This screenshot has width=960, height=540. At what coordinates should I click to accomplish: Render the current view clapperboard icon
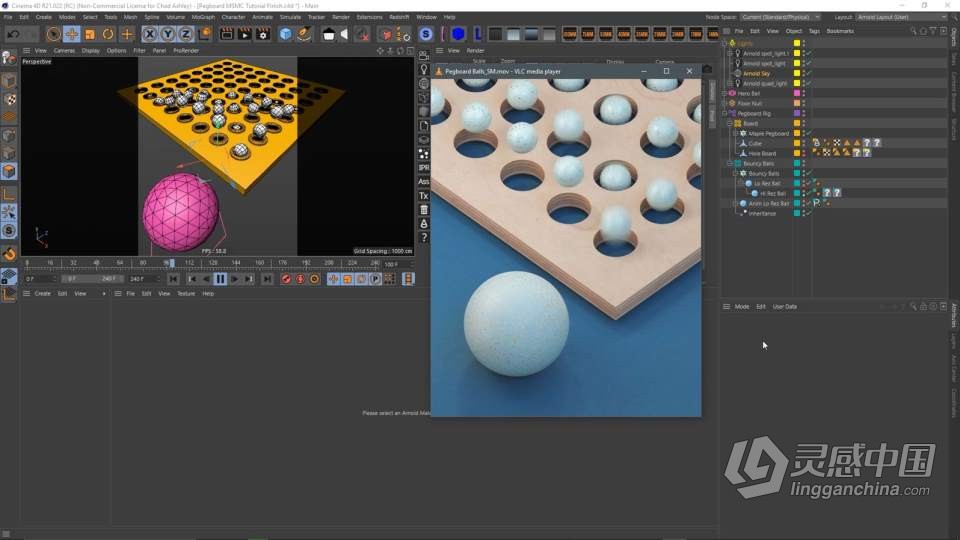227,34
